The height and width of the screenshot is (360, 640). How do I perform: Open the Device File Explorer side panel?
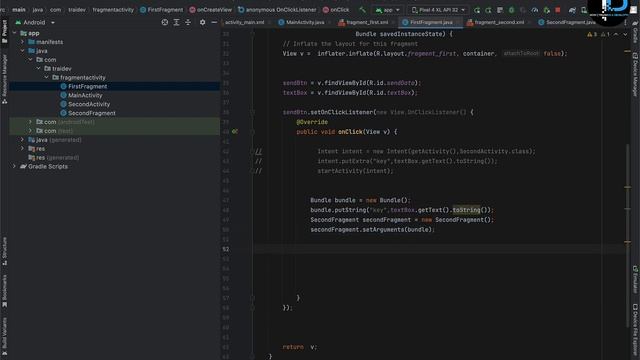(x=635, y=331)
